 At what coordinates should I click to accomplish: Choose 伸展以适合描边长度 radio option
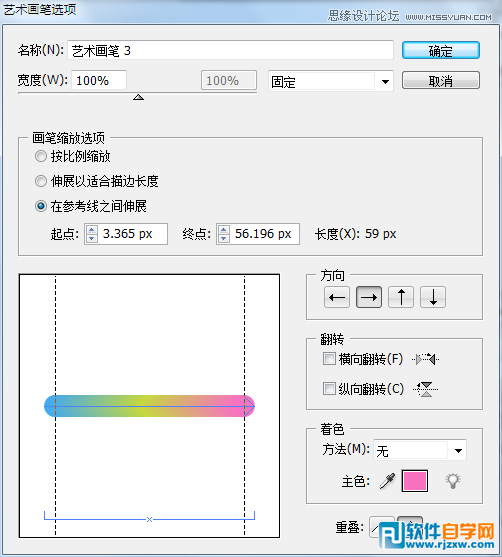[41, 181]
